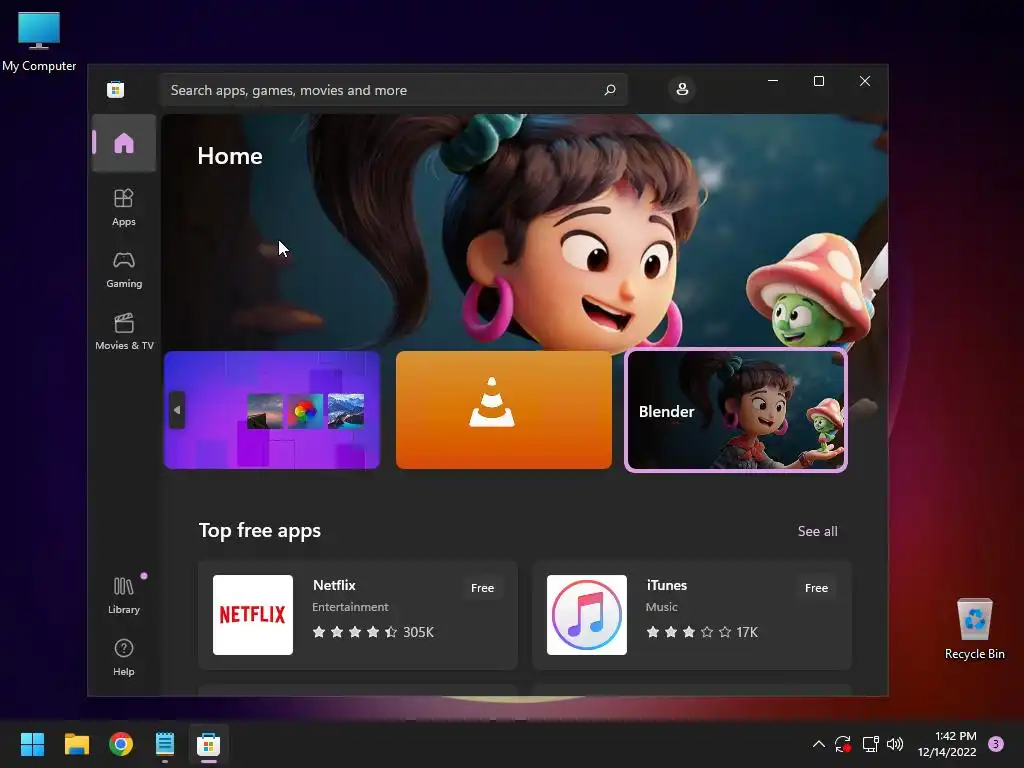Maximize the Microsoft Store window
The image size is (1024, 768).
tap(818, 81)
